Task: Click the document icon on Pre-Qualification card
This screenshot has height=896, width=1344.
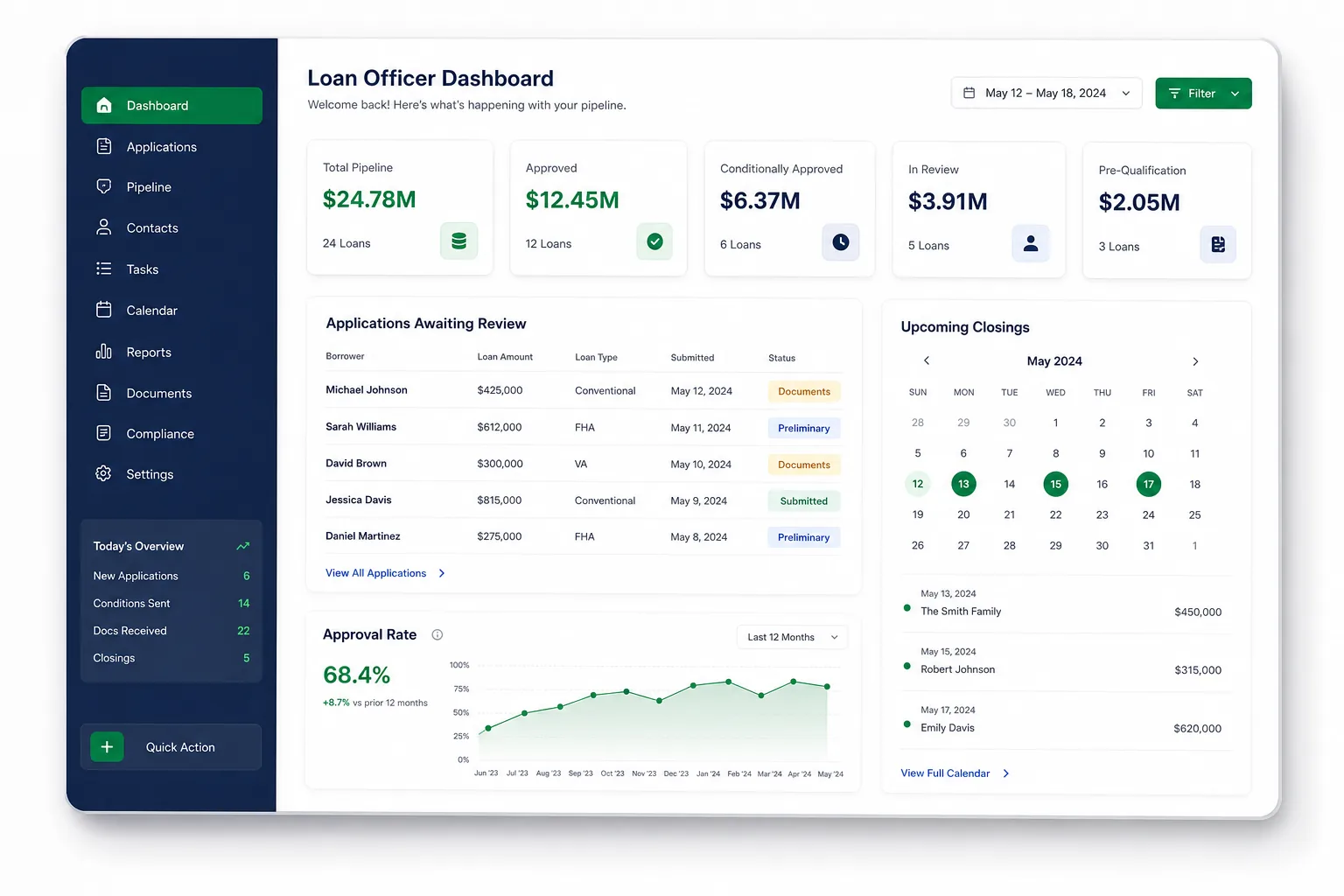Action: tap(1218, 244)
